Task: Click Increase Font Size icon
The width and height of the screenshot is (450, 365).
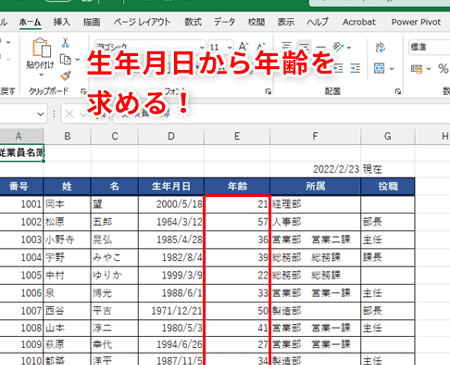Action: pos(243,47)
